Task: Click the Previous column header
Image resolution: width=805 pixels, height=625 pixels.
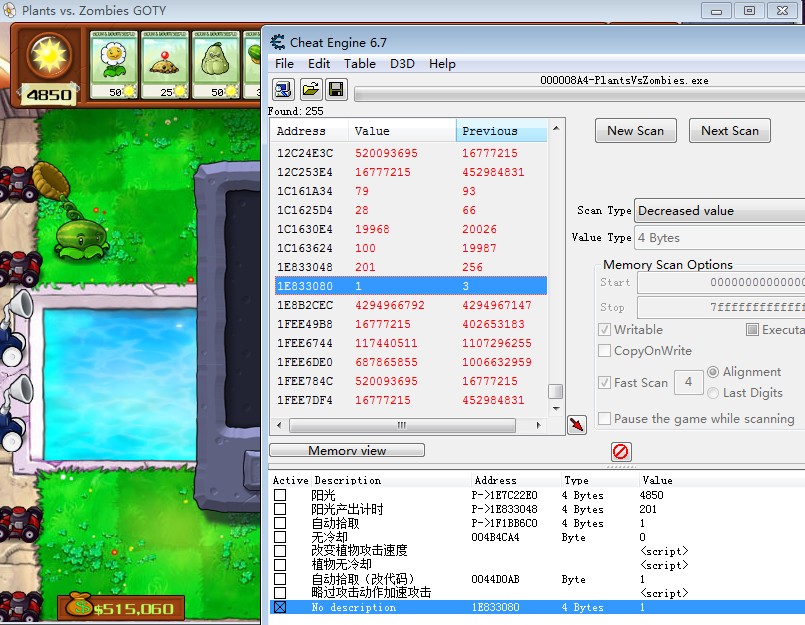Action: point(502,131)
